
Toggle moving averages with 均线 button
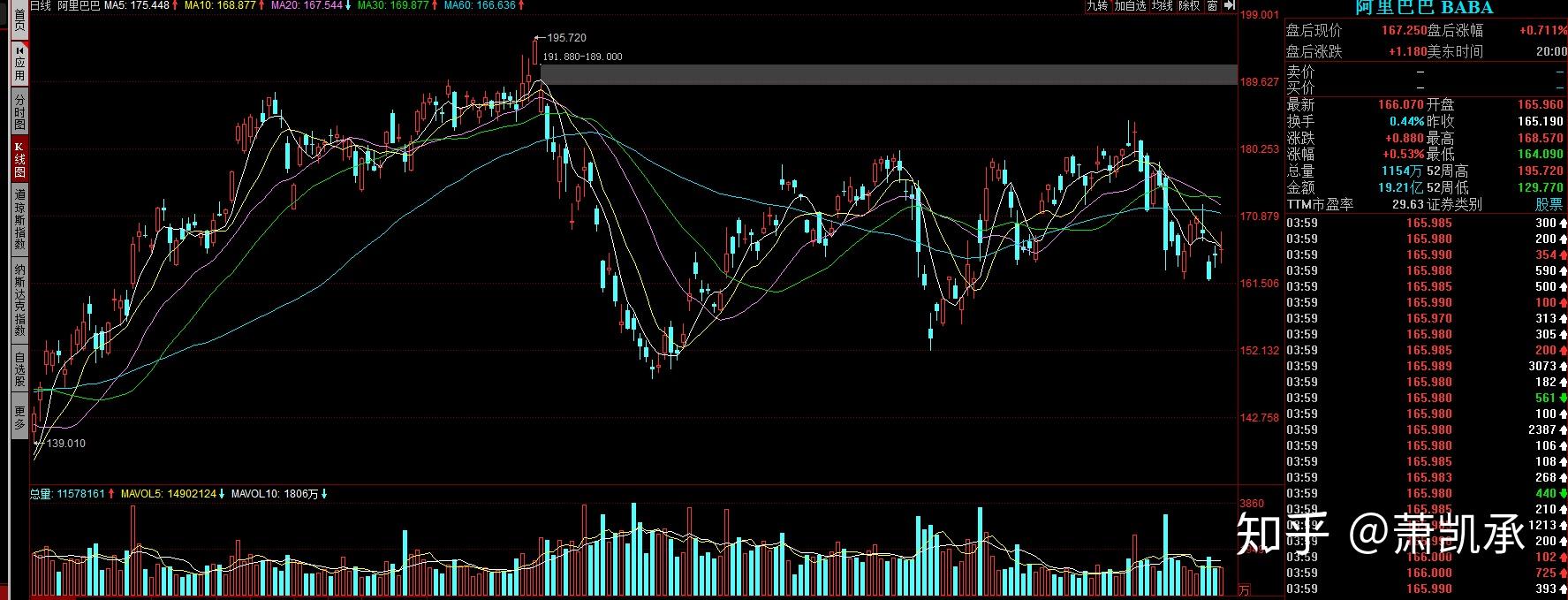(x=1163, y=5)
